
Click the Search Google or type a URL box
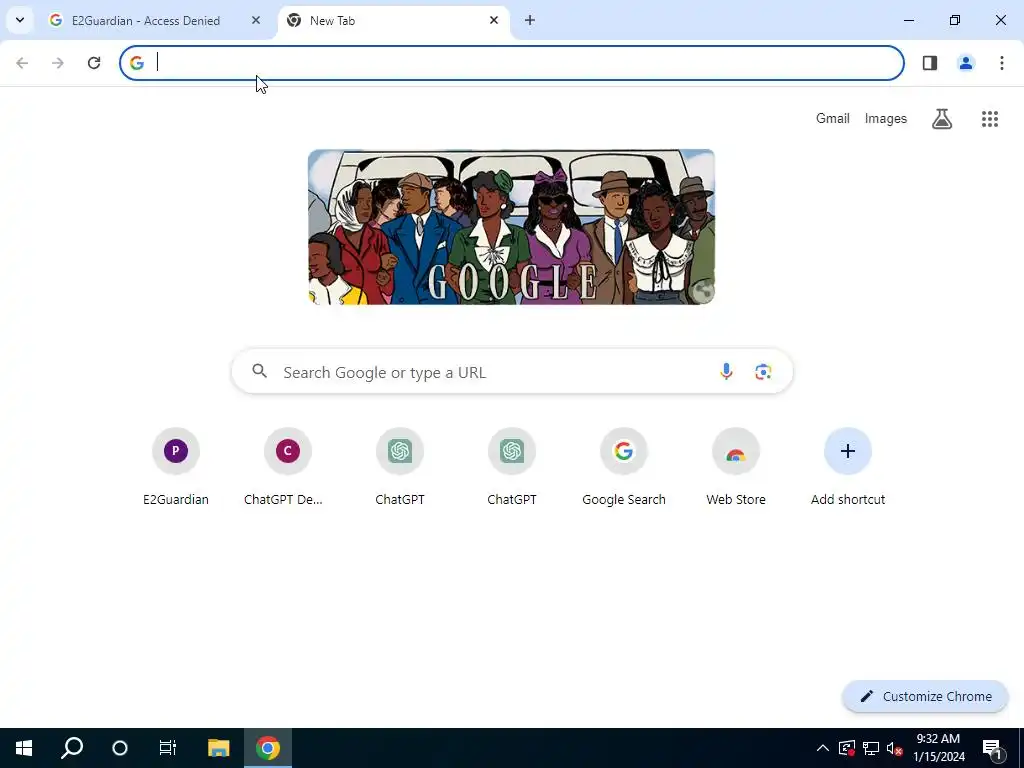(512, 372)
